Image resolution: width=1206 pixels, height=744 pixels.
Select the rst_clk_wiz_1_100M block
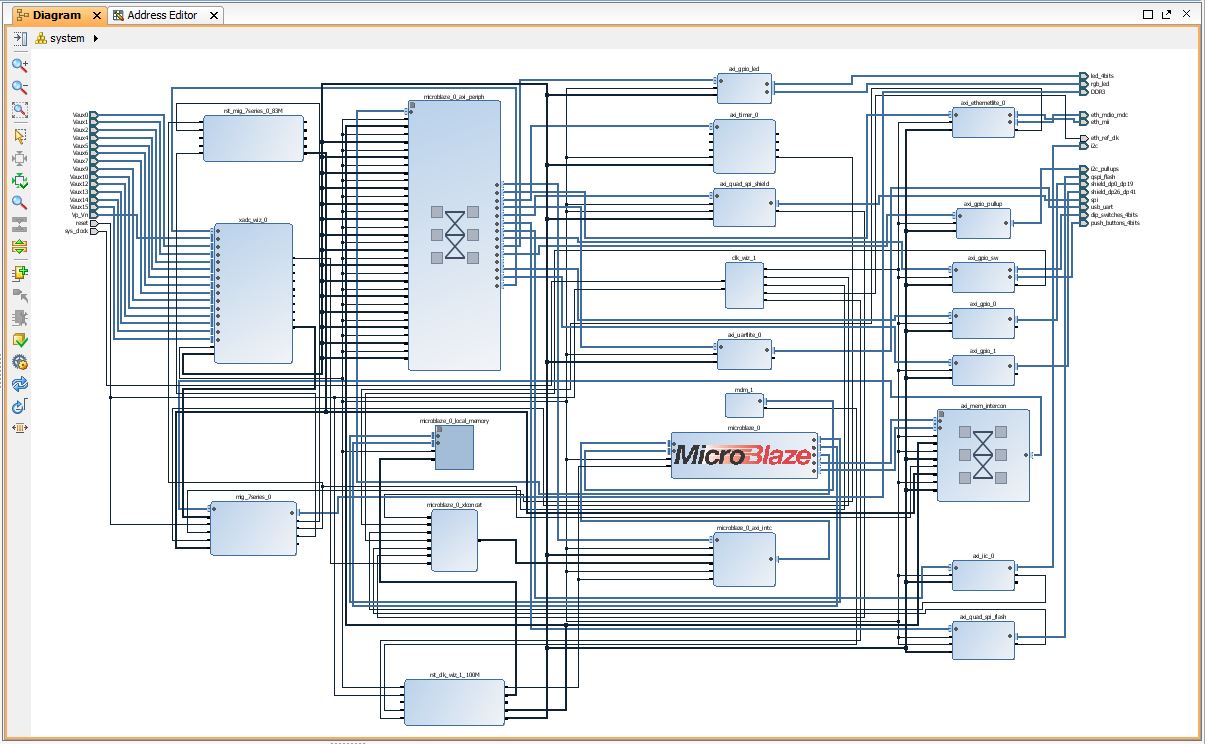[x=454, y=702]
